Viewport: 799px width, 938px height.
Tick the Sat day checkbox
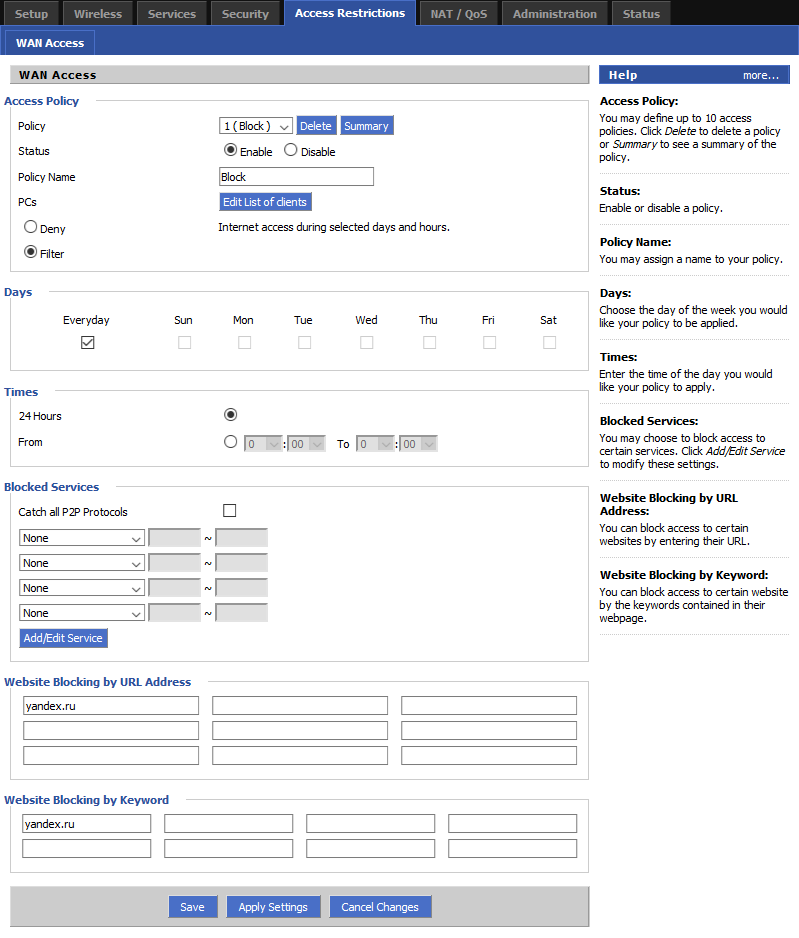coord(549,342)
